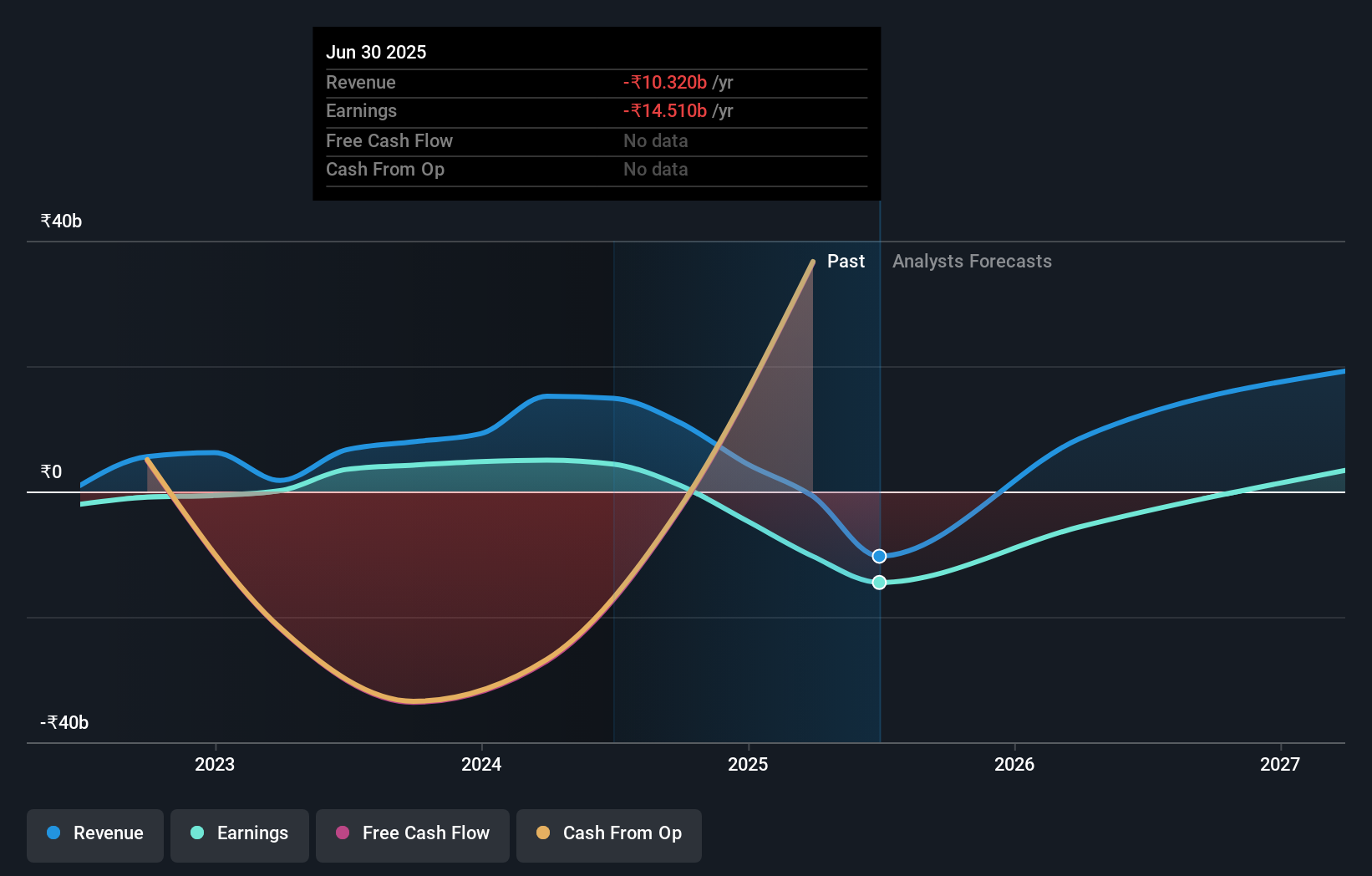Click the pink Free Cash Flow legend dot

click(x=343, y=833)
